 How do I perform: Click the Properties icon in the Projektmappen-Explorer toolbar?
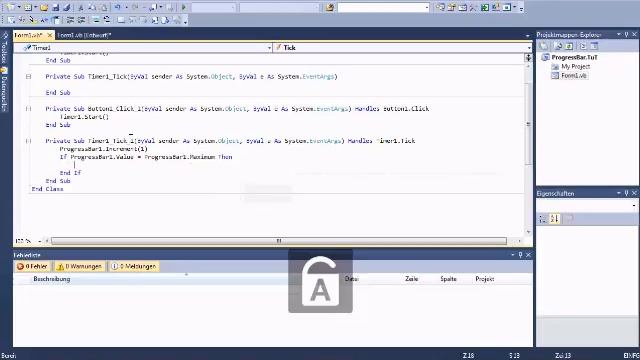pos(544,46)
